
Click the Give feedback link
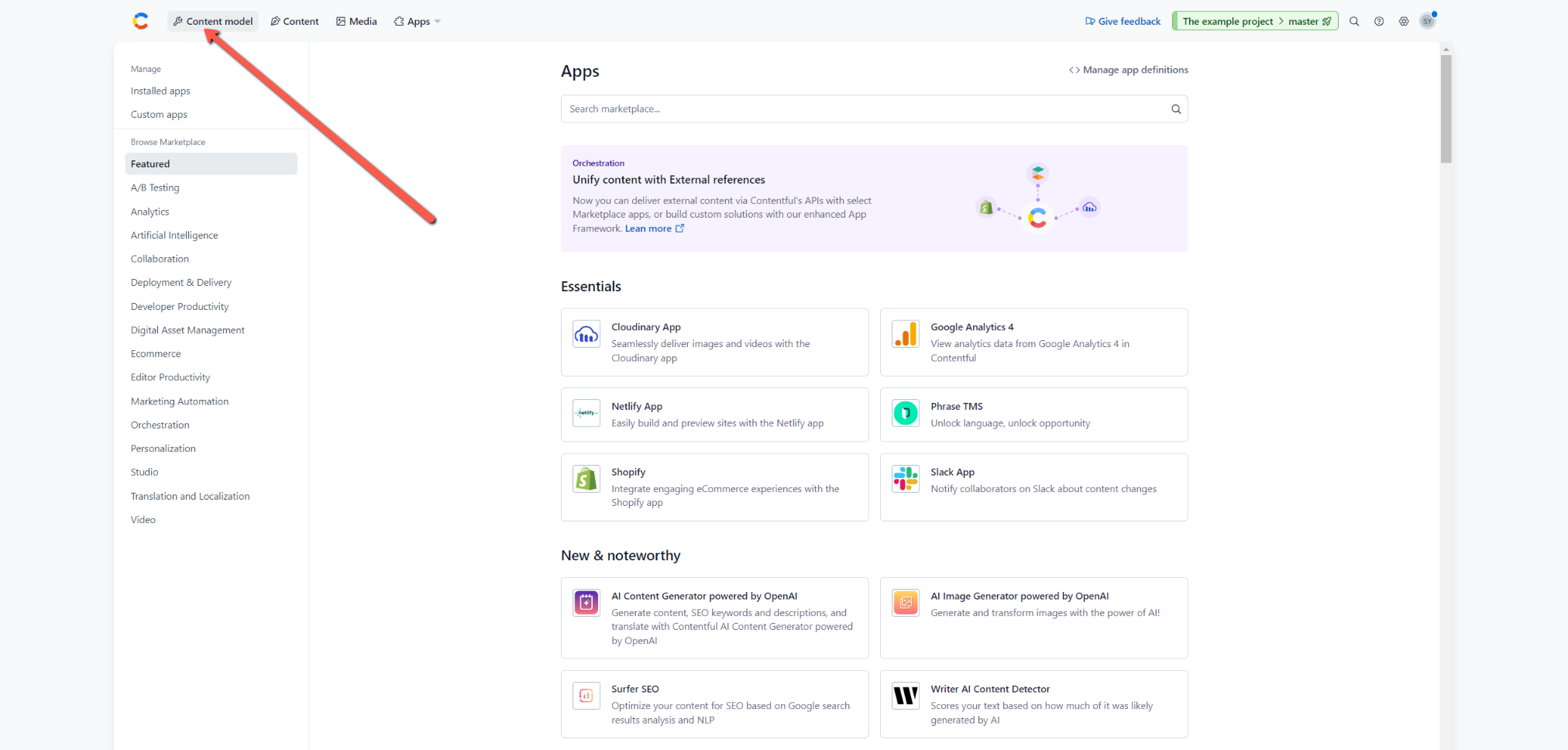click(1123, 21)
